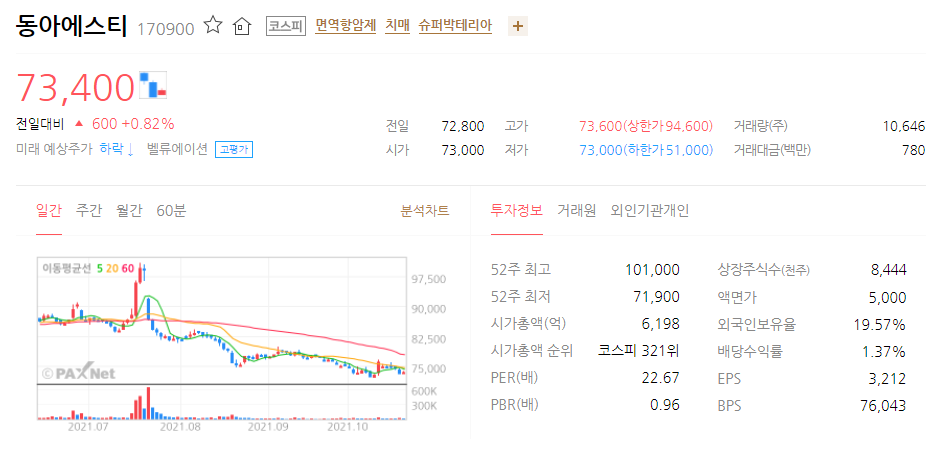Switch chart to 월간 tab
The image size is (935, 454).
129,211
